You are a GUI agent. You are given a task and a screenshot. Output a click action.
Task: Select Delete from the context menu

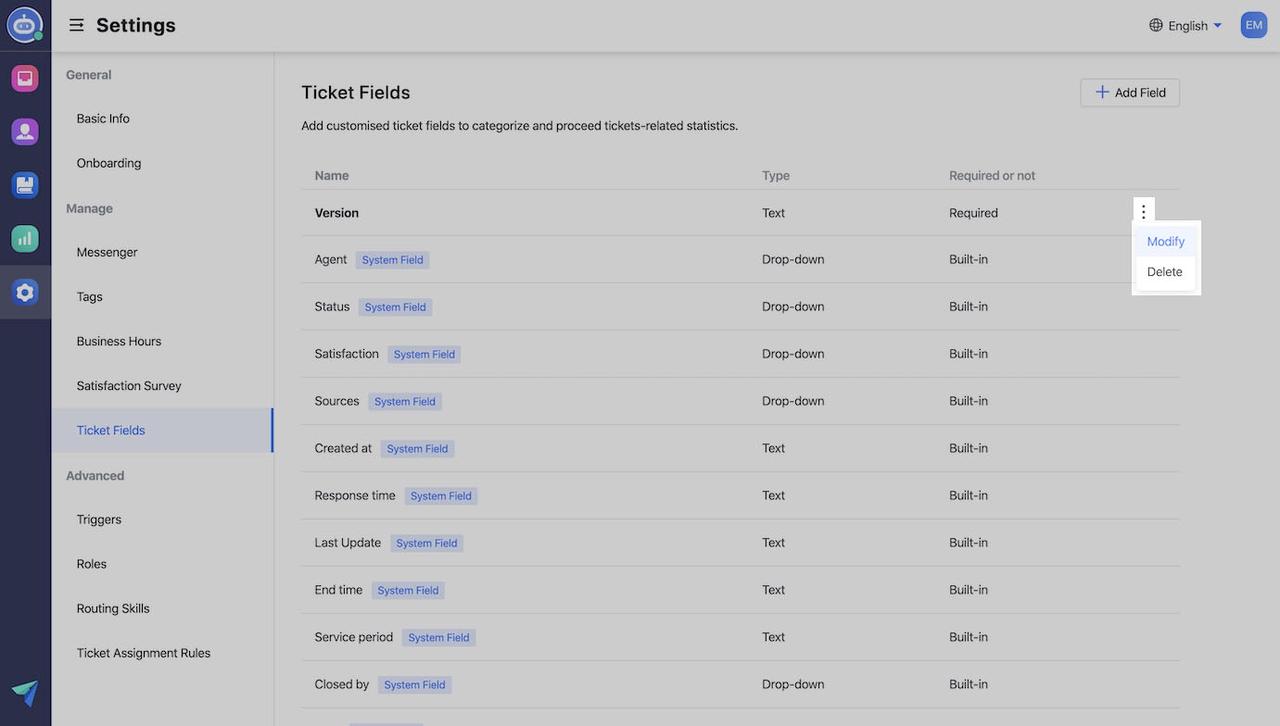(x=1164, y=272)
